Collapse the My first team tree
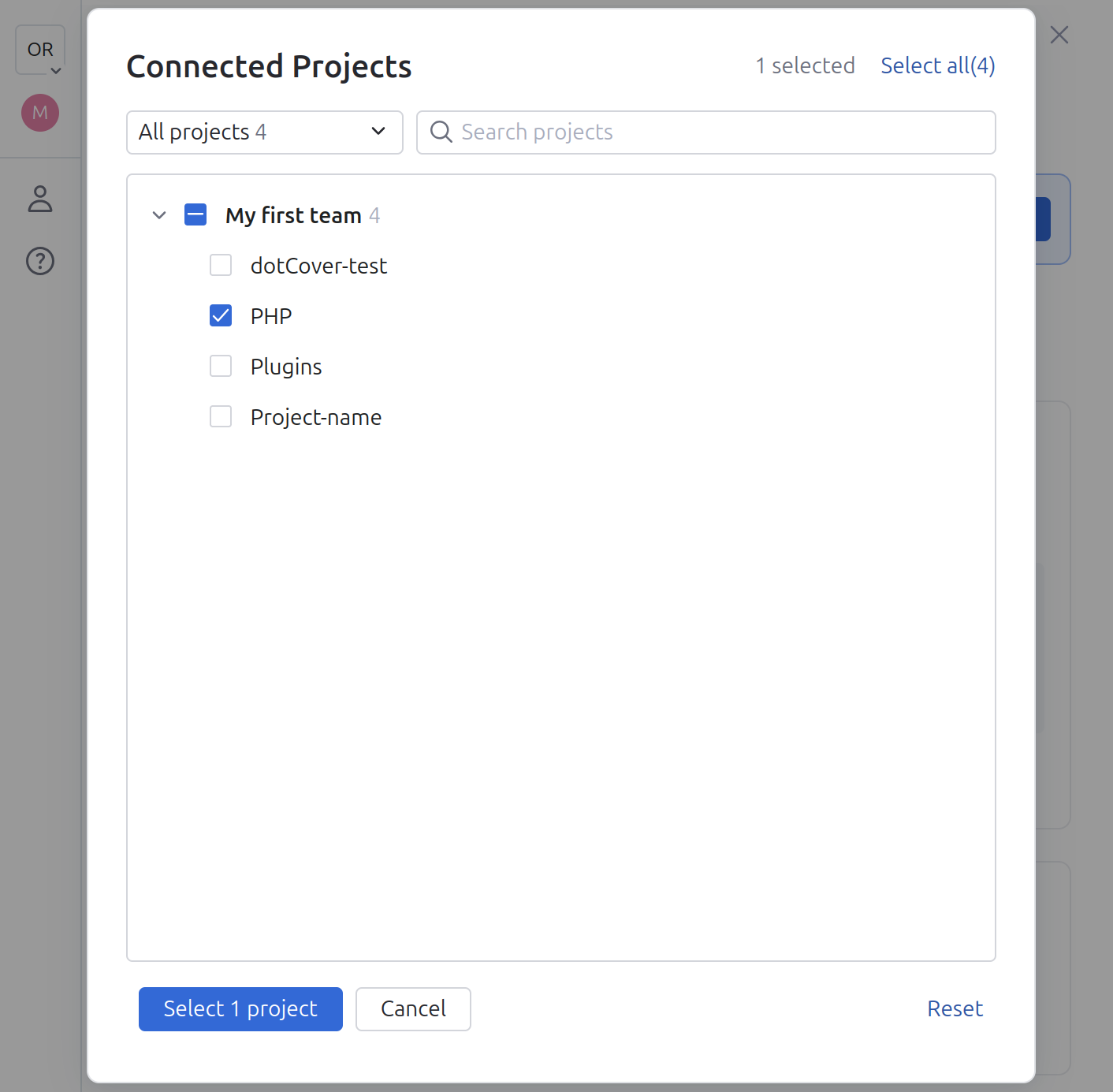The width and height of the screenshot is (1113, 1092). pyautogui.click(x=158, y=214)
